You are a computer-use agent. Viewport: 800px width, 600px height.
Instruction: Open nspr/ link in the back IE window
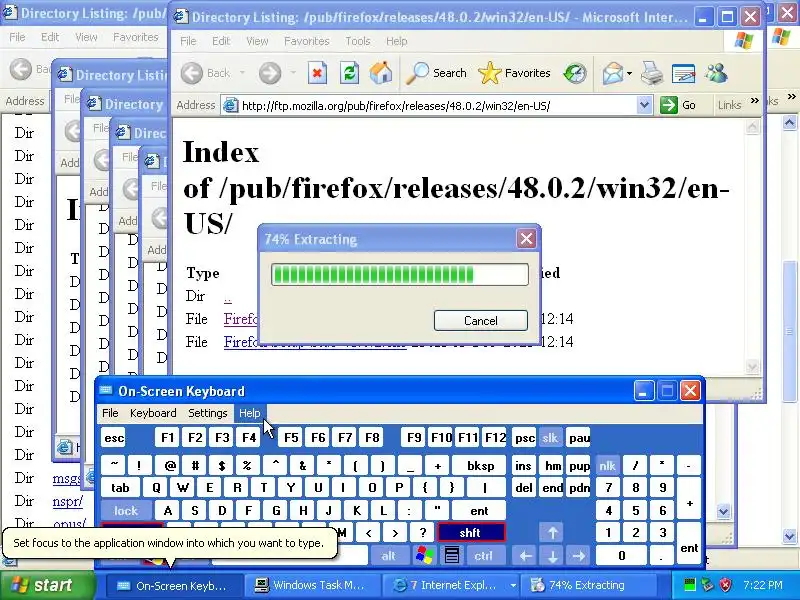tap(67, 501)
